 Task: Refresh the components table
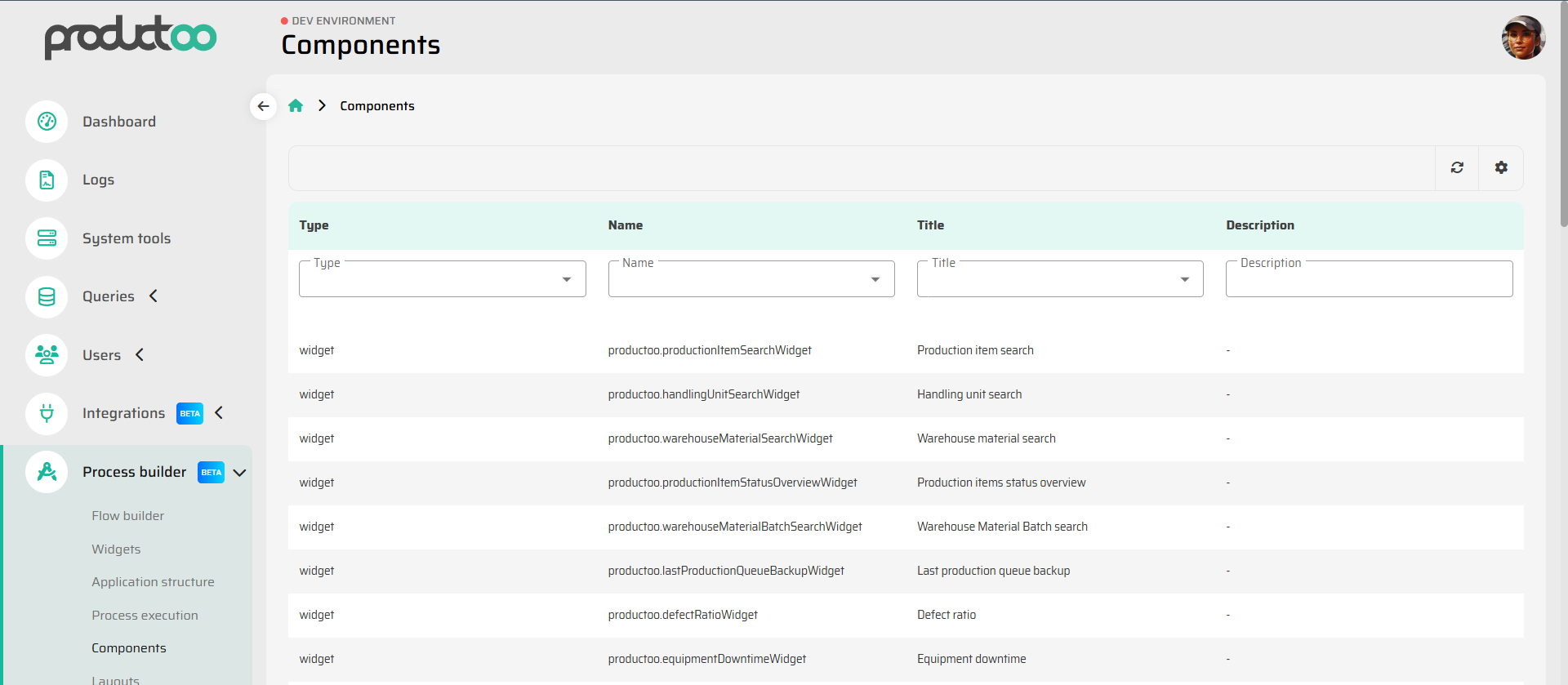tap(1457, 167)
